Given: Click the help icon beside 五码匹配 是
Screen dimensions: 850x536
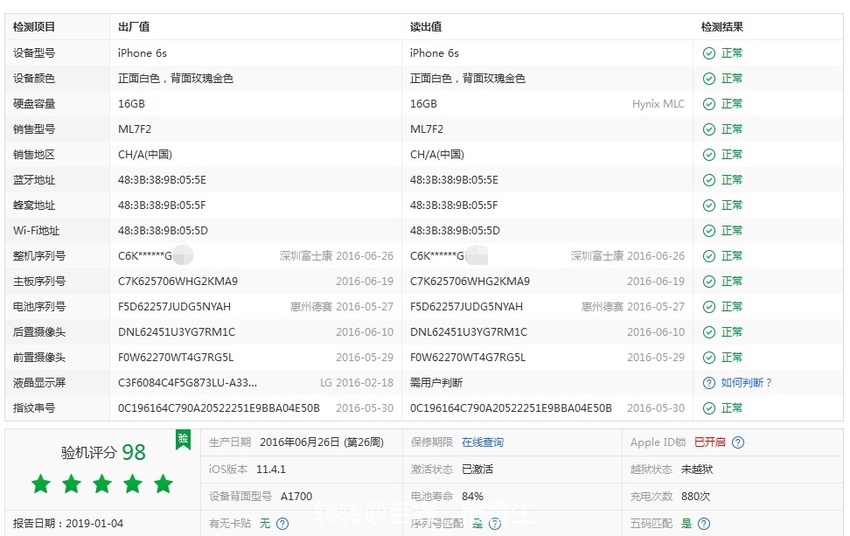Looking at the screenshot, I should [704, 524].
